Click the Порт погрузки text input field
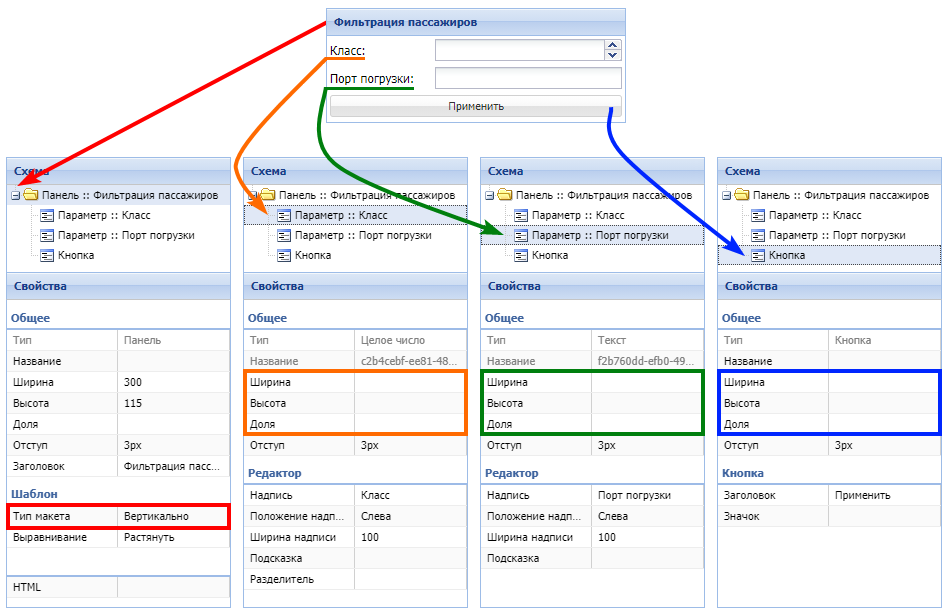This screenshot has width=947, height=616. (527, 79)
